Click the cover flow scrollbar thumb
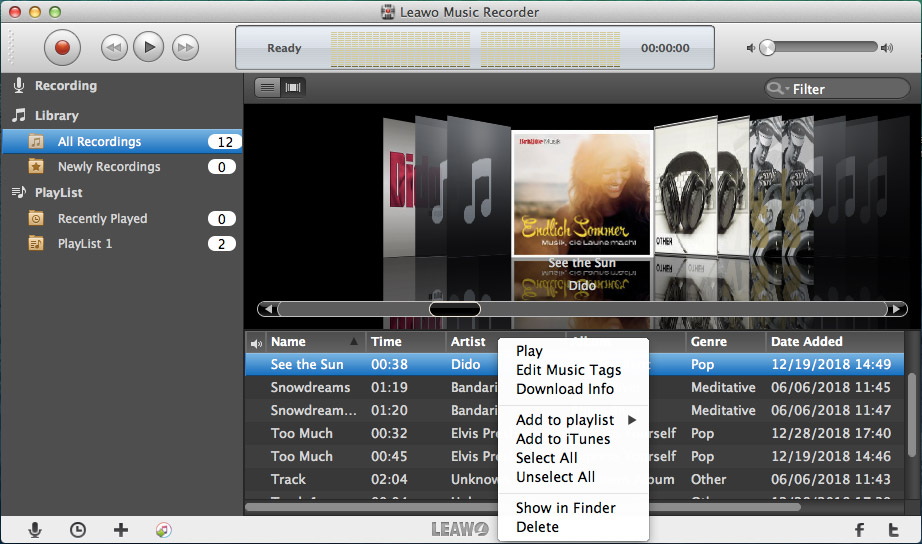This screenshot has width=922, height=544. [x=455, y=309]
